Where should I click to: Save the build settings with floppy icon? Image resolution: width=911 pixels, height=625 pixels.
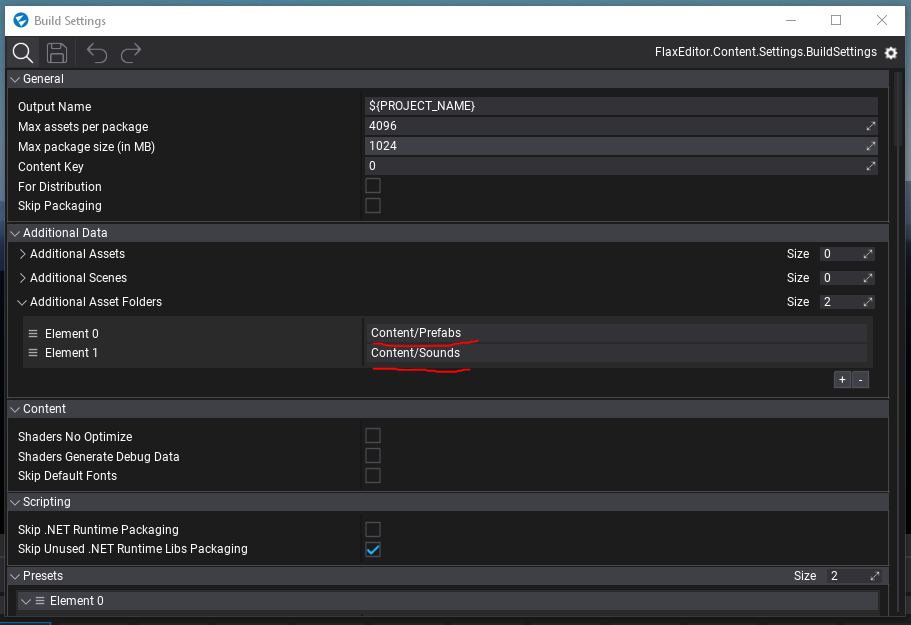57,53
